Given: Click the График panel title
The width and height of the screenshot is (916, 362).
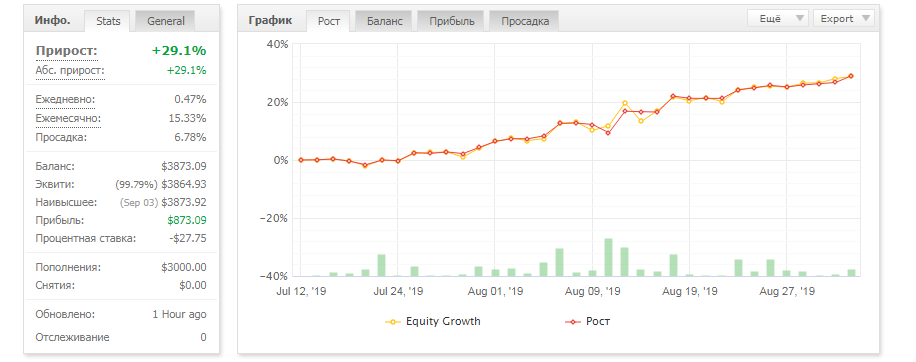Looking at the screenshot, I should (x=271, y=20).
